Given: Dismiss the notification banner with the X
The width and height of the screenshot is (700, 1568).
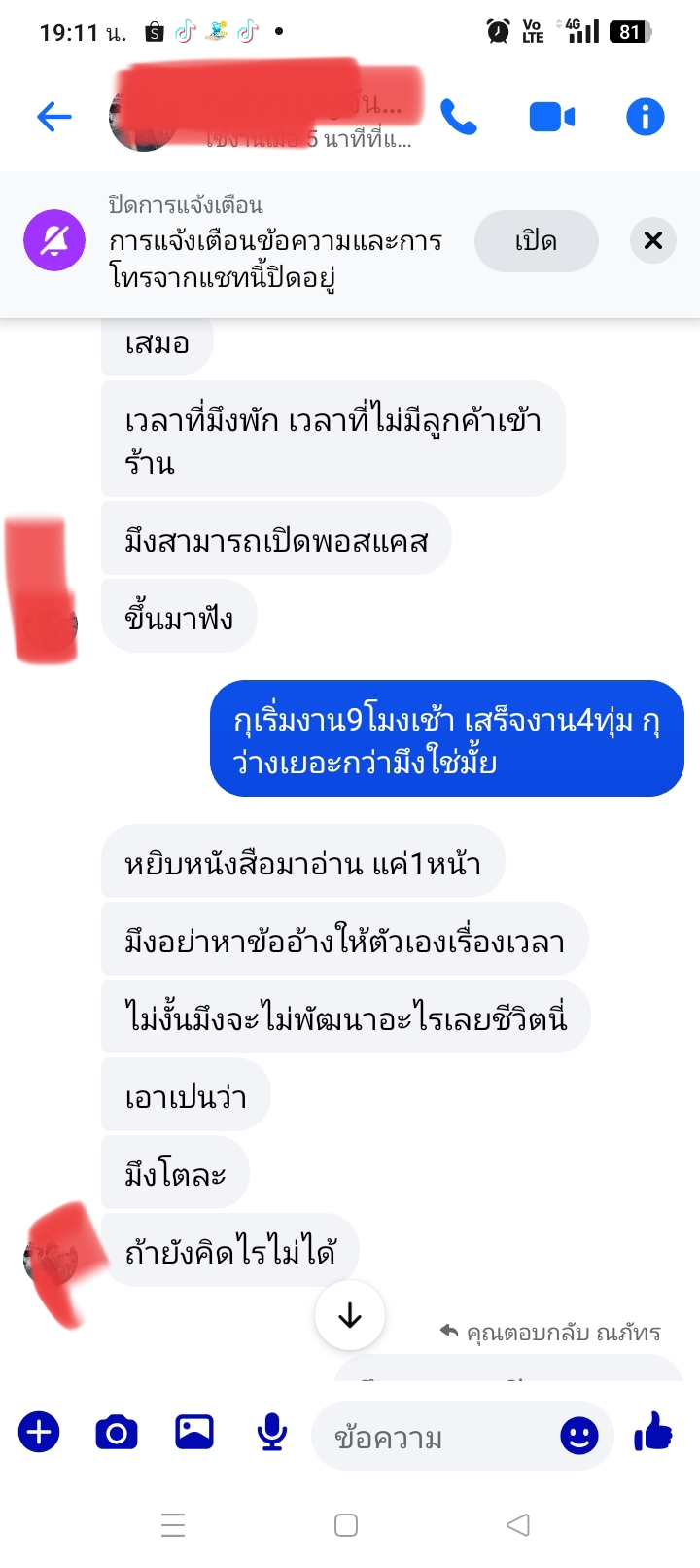Looking at the screenshot, I should tap(653, 240).
